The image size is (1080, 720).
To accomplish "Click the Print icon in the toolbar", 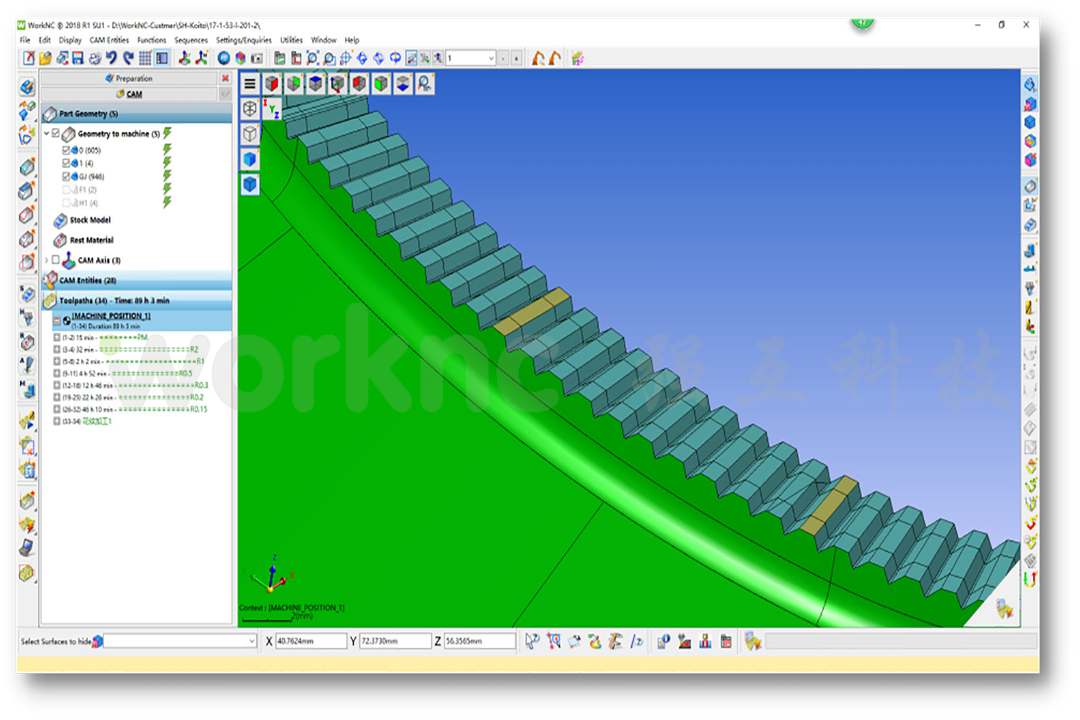I will coord(94,59).
